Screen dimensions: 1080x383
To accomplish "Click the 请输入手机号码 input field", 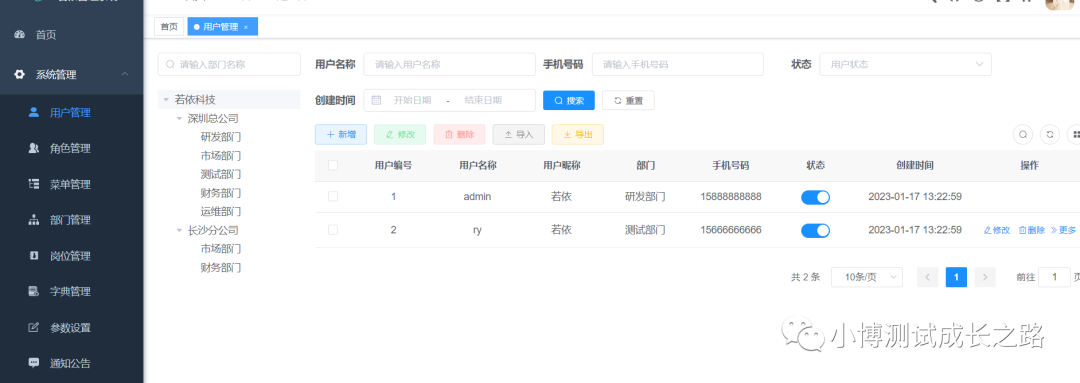I will 678,64.
